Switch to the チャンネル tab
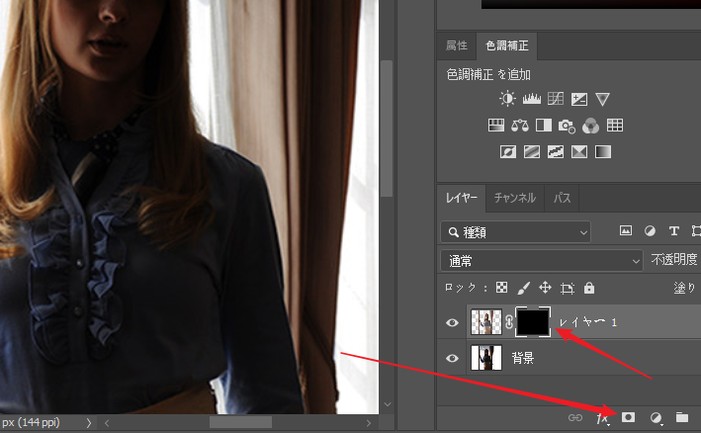Image resolution: width=701 pixels, height=433 pixels. (515, 198)
